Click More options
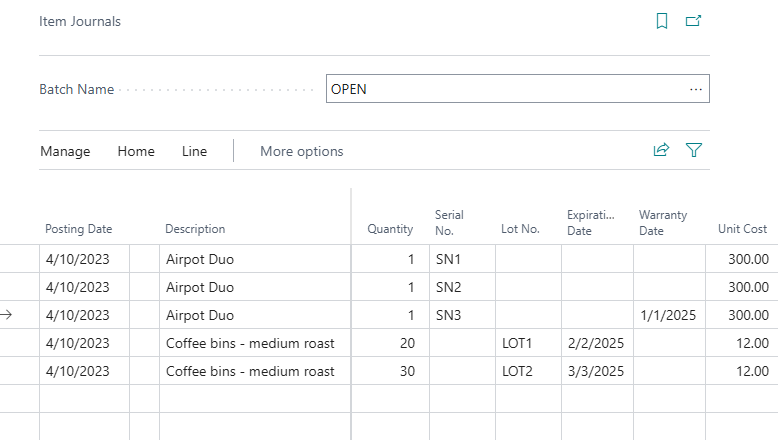 [x=301, y=152]
